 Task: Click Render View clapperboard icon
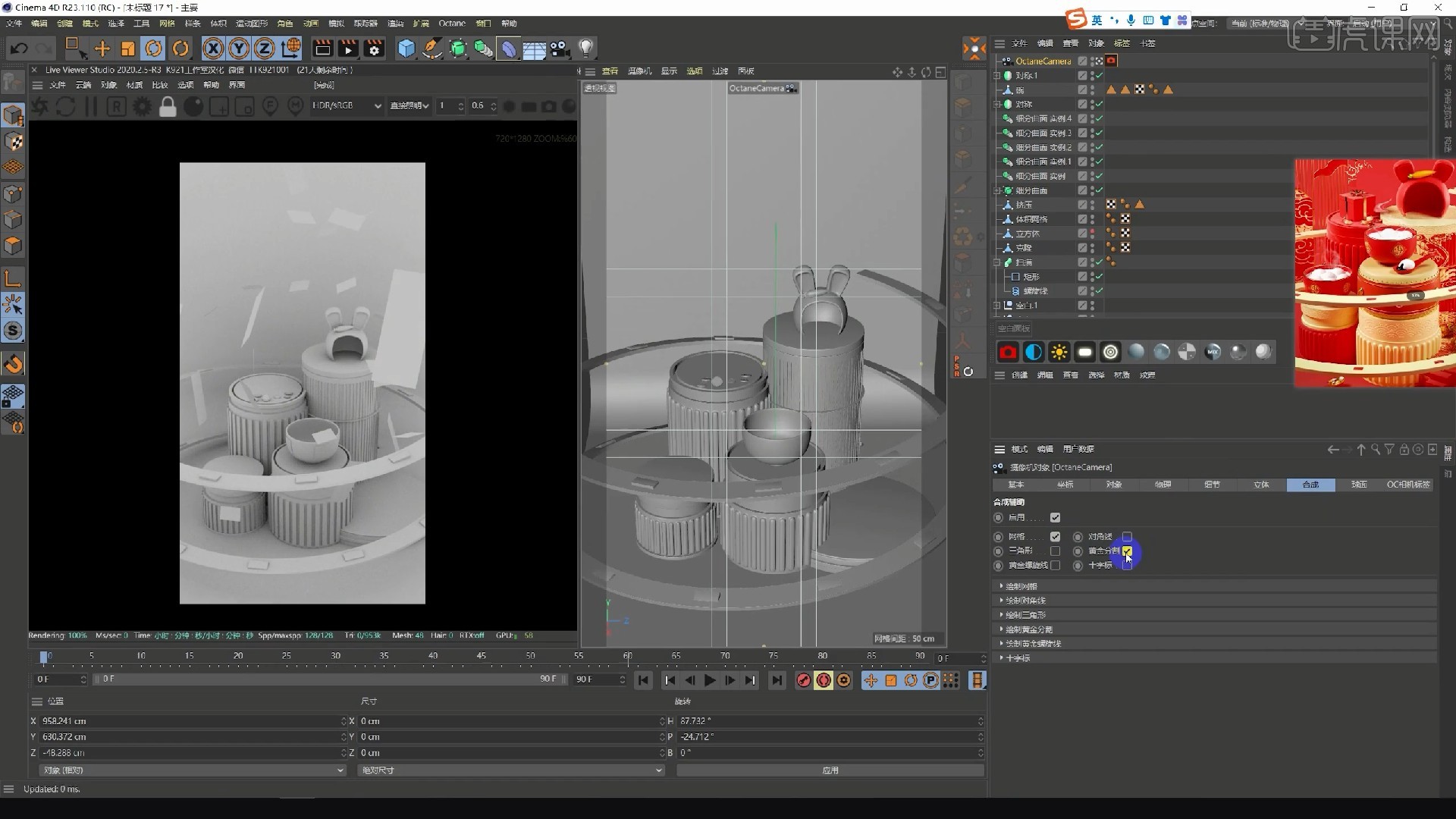[322, 49]
